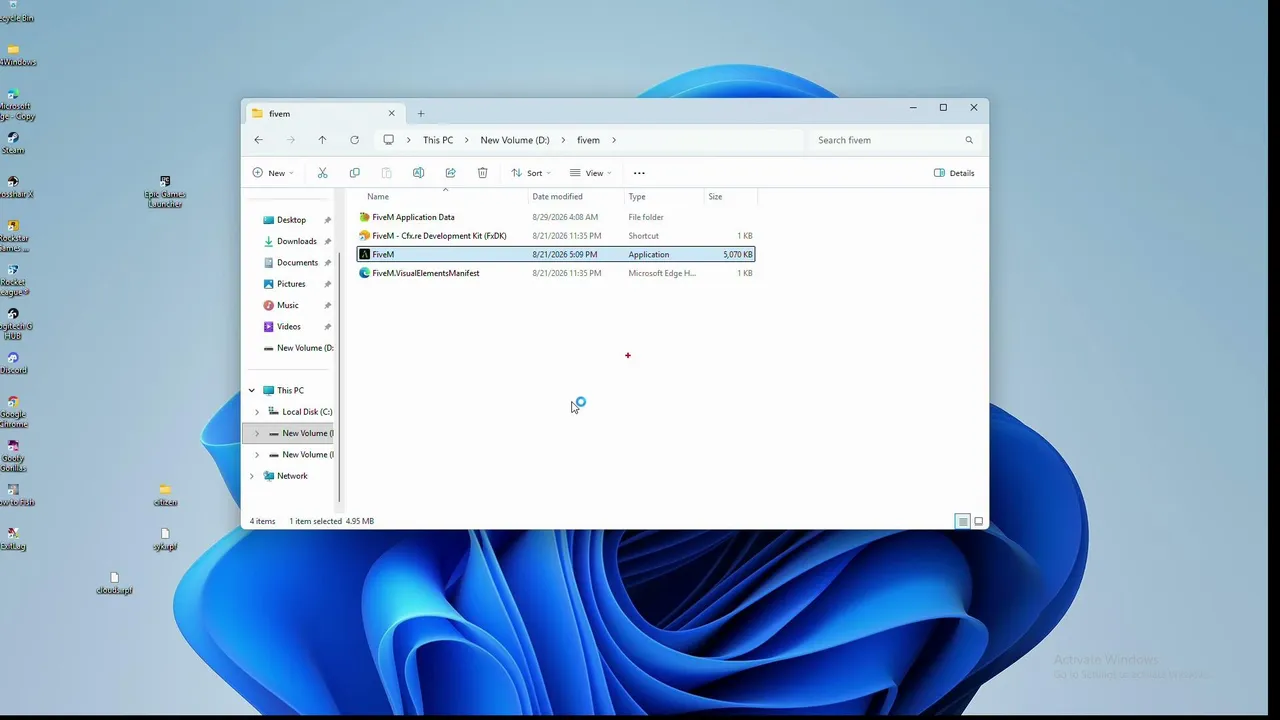Screen dimensions: 1280x720
Task: Select the Goofy Gorillas desktop icon
Action: (x=13, y=456)
